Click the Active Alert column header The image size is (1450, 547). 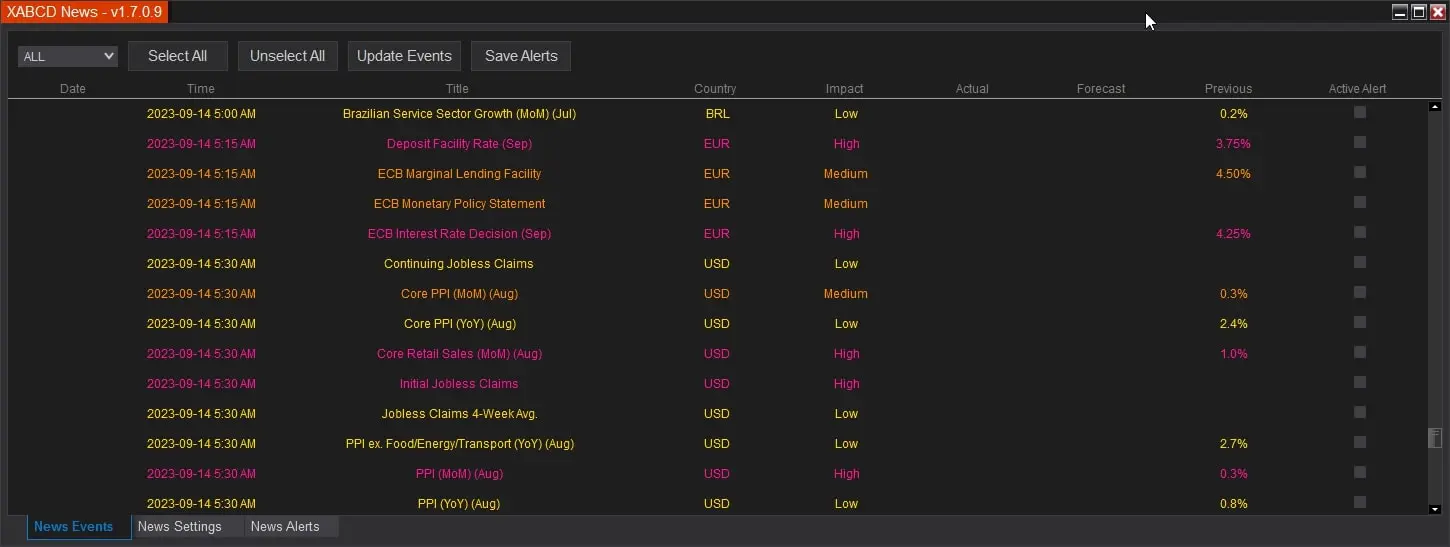pyautogui.click(x=1358, y=89)
